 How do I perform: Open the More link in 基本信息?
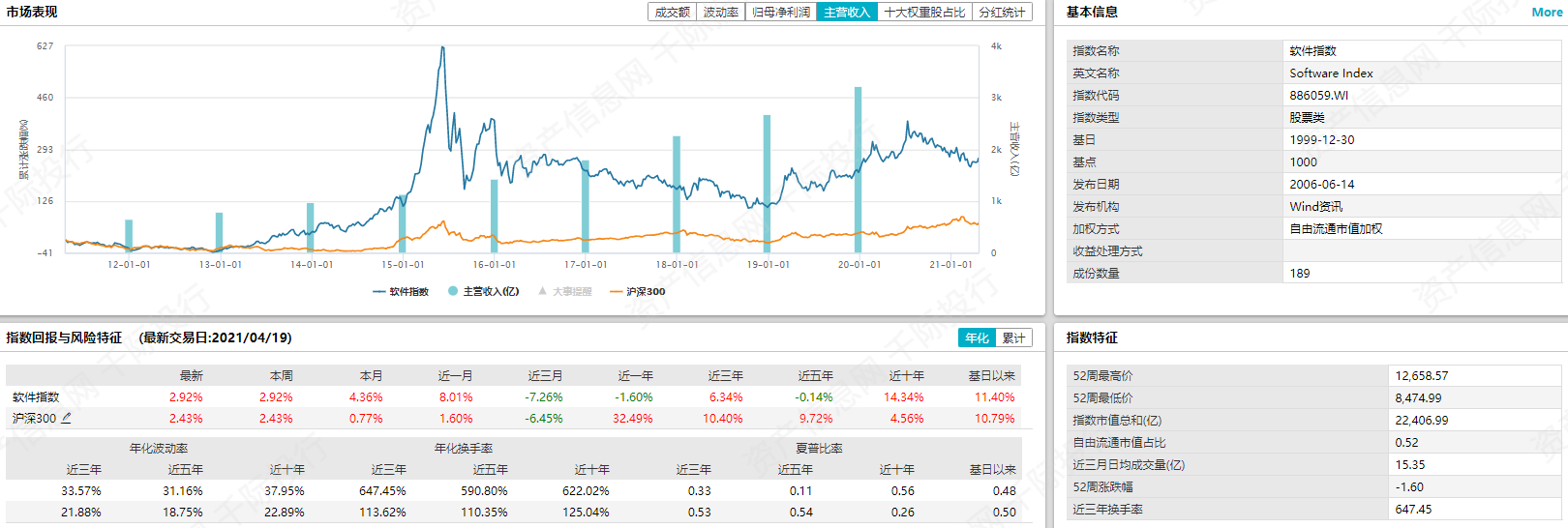1547,13
